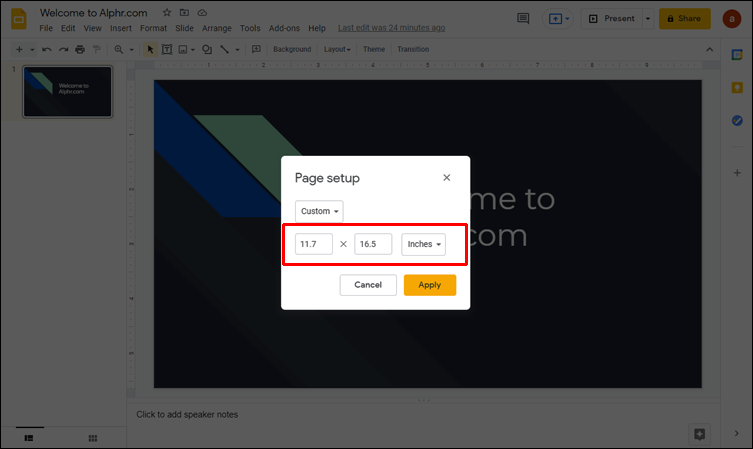Screen dimensions: 753x449
Task: Collapse the menus with up chevron
Action: click(709, 49)
